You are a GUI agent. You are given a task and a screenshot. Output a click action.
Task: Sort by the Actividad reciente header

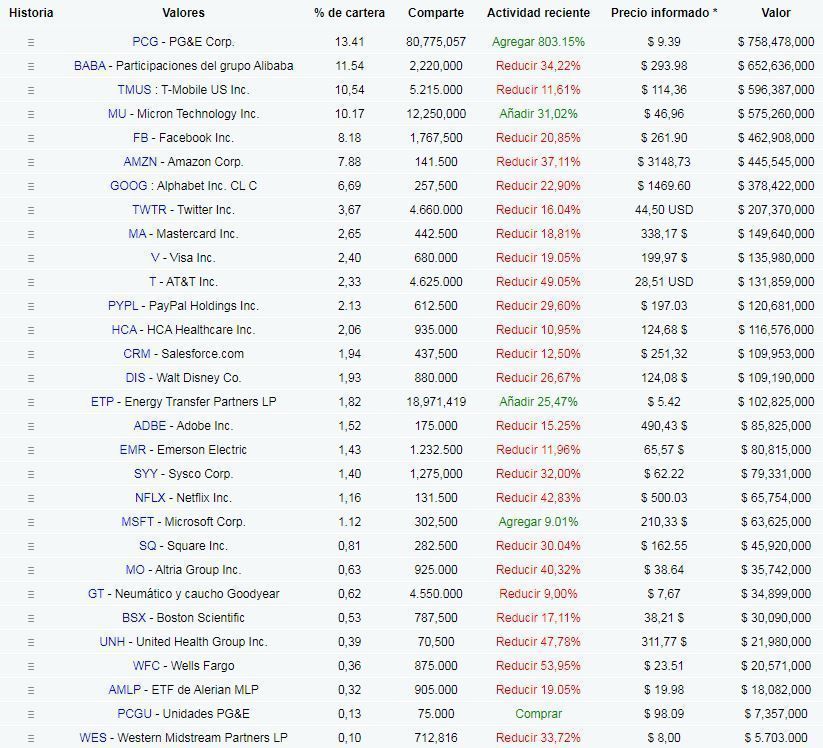[539, 13]
